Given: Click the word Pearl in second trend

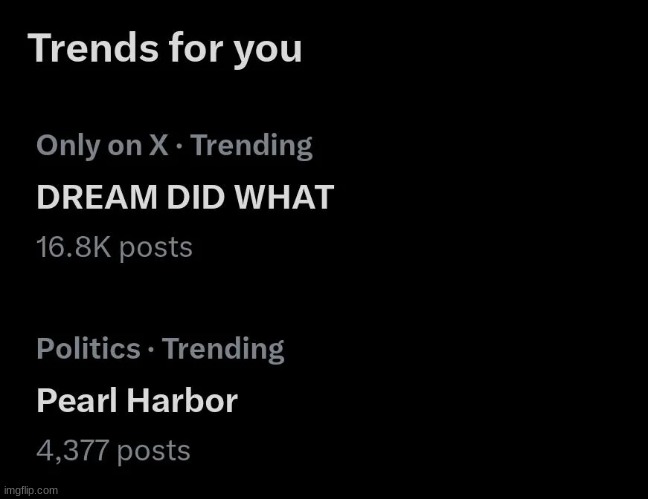Looking at the screenshot, I should [77, 400].
